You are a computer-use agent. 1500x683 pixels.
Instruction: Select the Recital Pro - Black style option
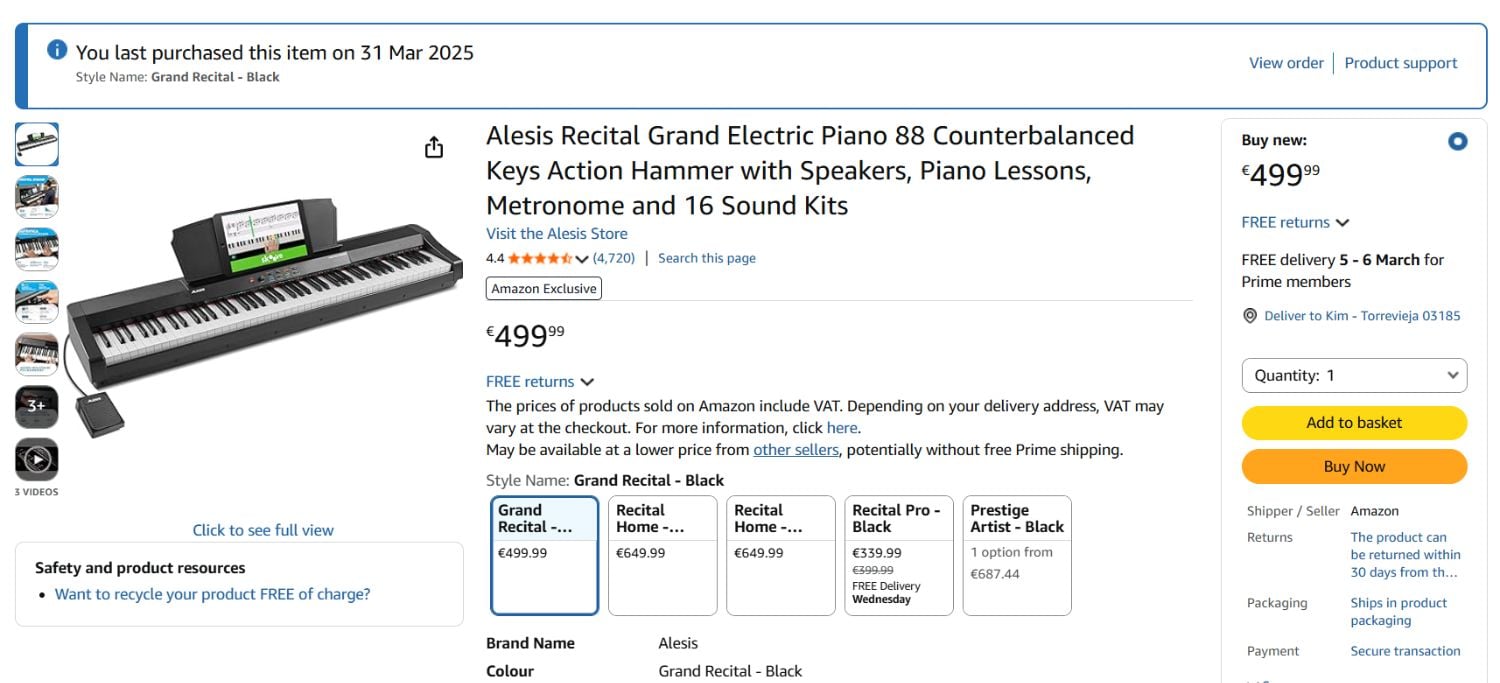pos(897,553)
